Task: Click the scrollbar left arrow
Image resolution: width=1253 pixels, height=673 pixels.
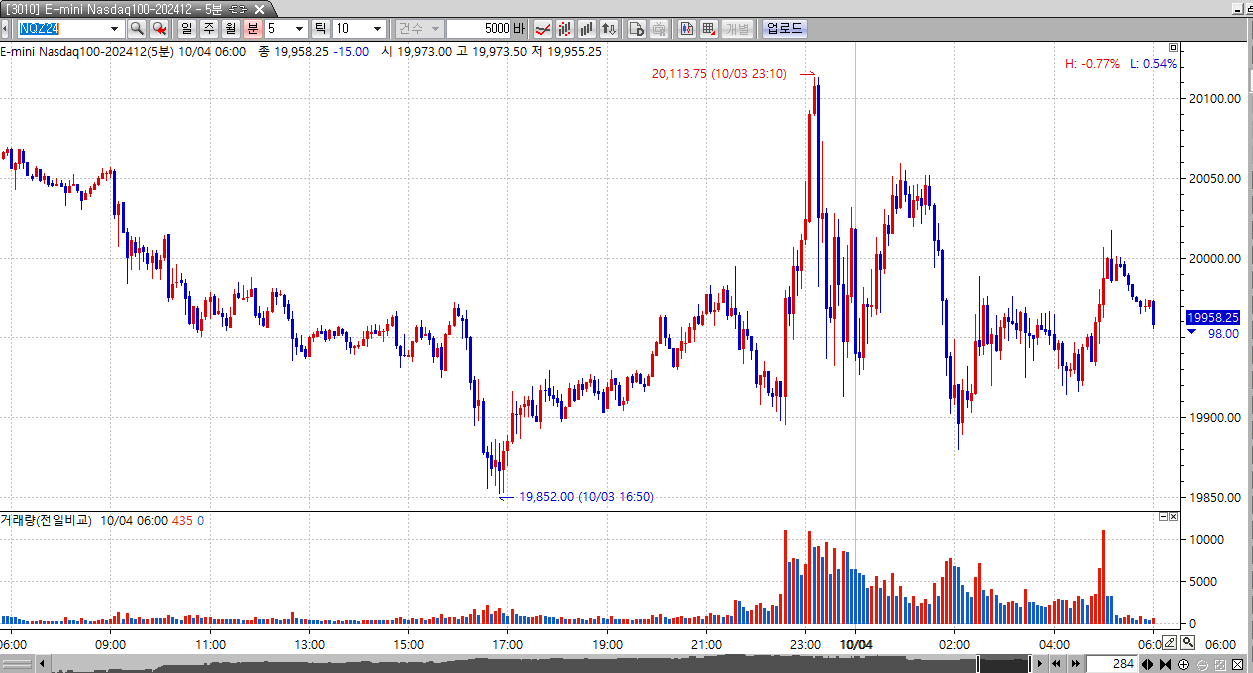Action: 42,664
